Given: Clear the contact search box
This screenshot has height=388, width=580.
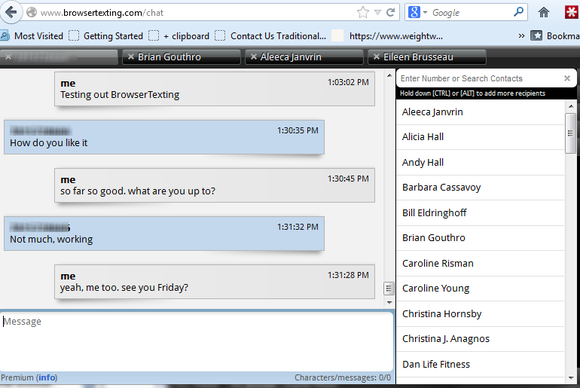Looking at the screenshot, I should pyautogui.click(x=567, y=78).
